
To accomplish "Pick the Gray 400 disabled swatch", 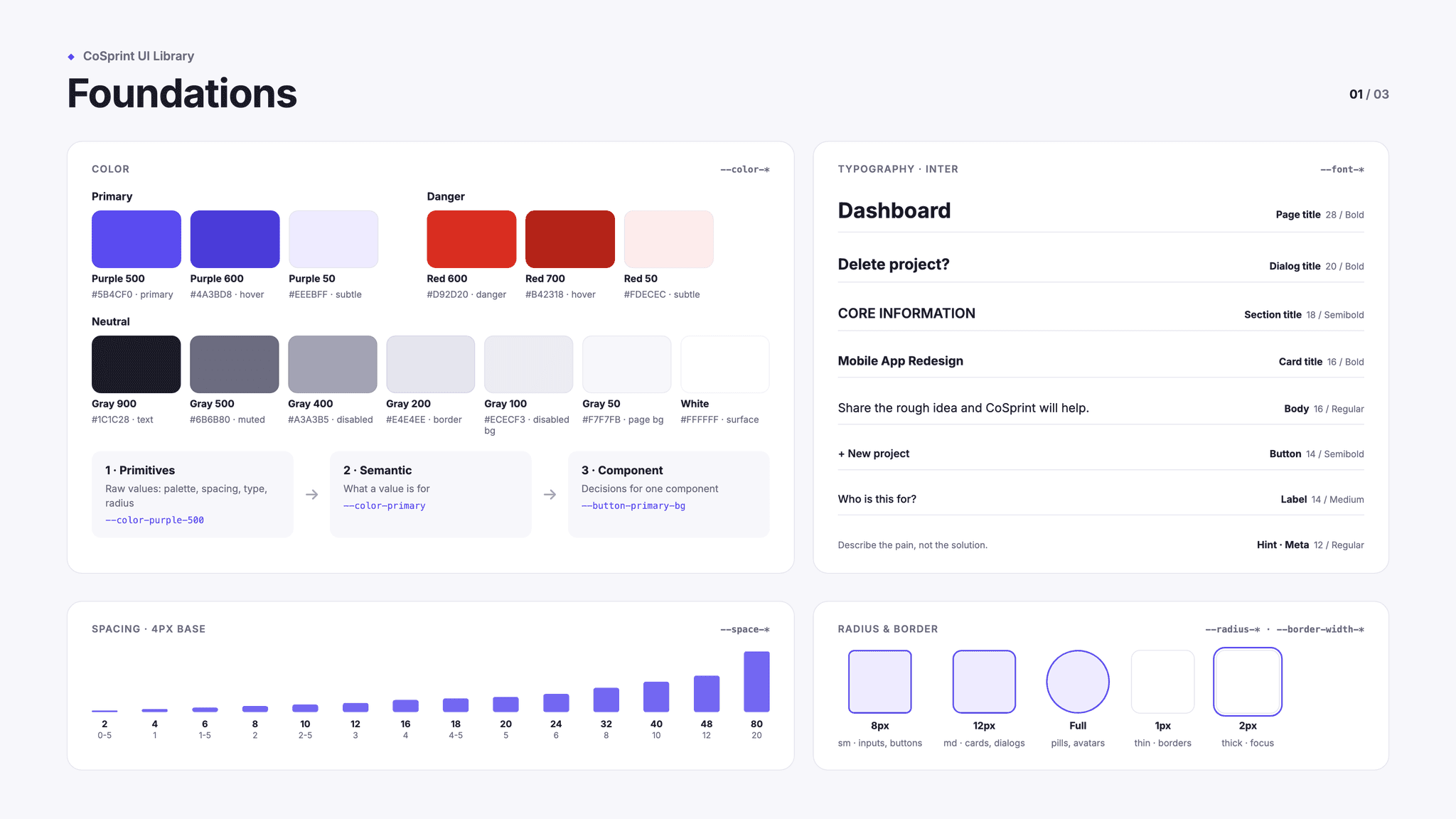I will [333, 364].
